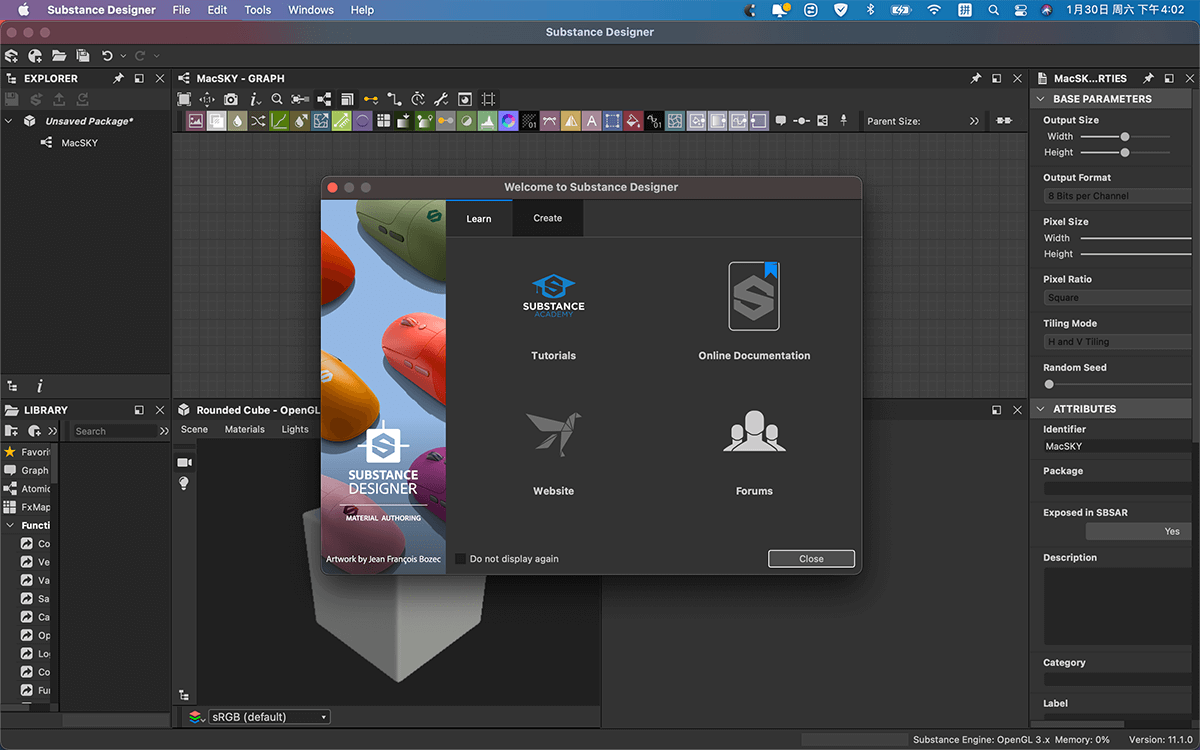Add a Levels node from the toolbar
Image resolution: width=1200 pixels, height=750 pixels.
tap(487, 121)
